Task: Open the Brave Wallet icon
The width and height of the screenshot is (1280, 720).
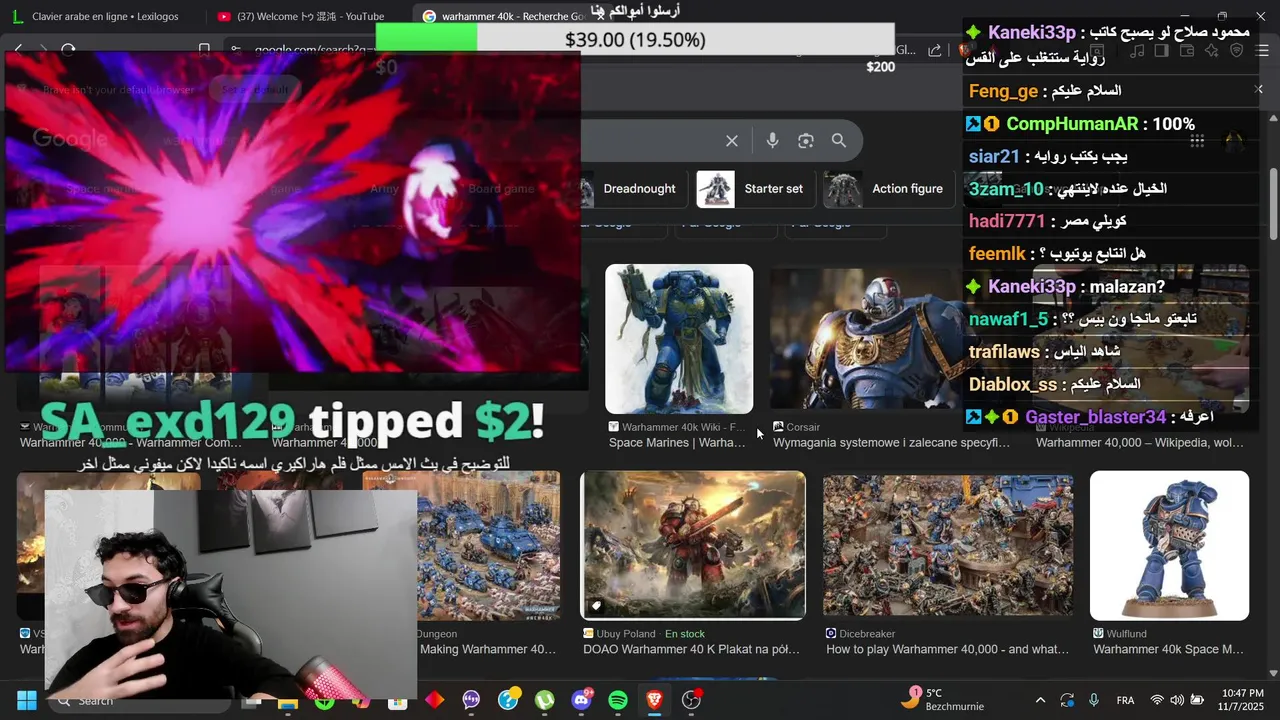Action: tap(1187, 50)
